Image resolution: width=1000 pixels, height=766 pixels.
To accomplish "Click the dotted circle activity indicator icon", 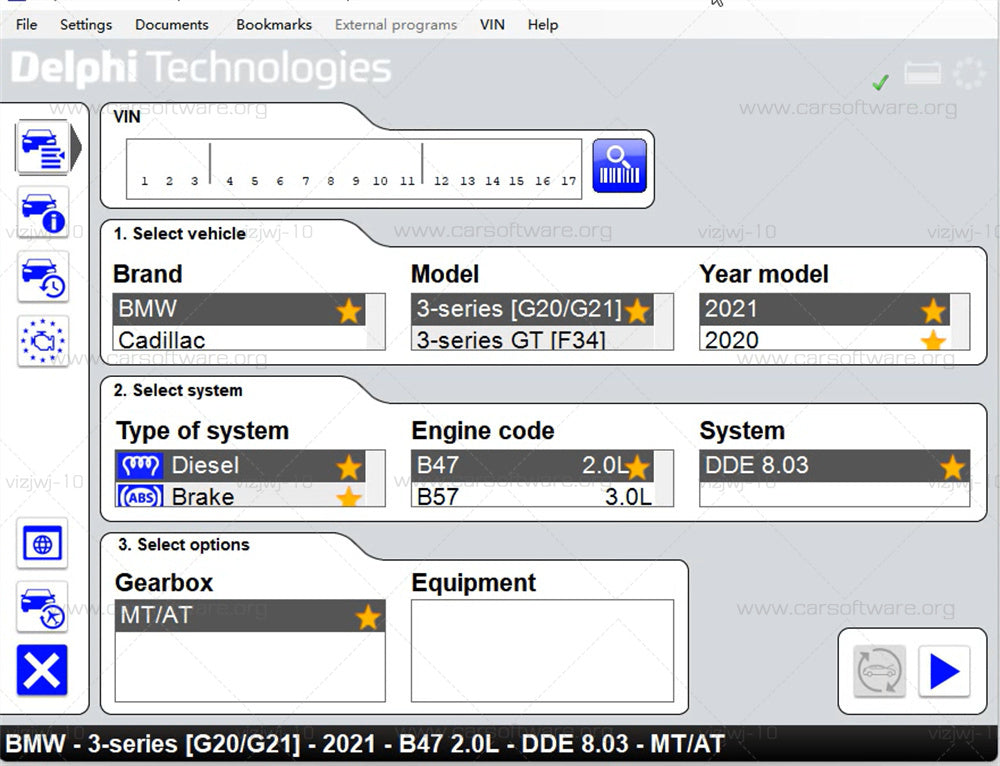I will (x=969, y=73).
